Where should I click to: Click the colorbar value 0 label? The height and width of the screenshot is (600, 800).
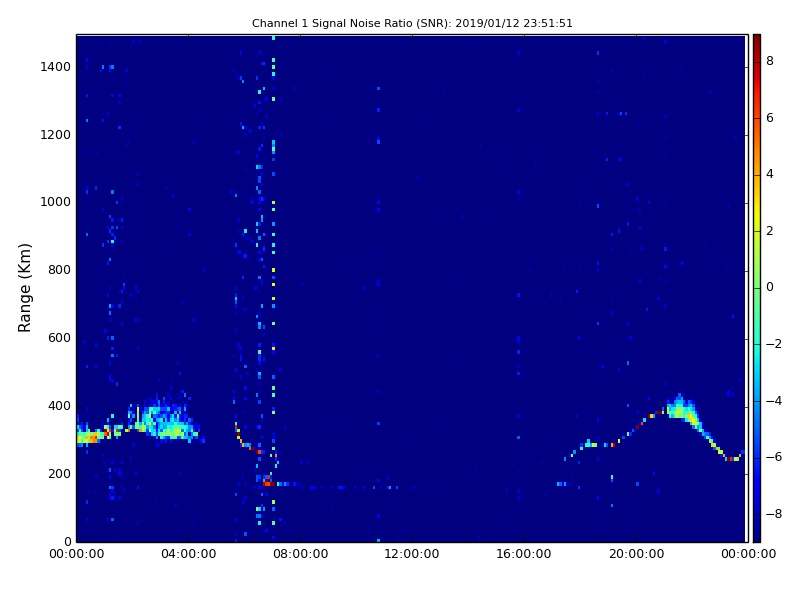click(770, 287)
